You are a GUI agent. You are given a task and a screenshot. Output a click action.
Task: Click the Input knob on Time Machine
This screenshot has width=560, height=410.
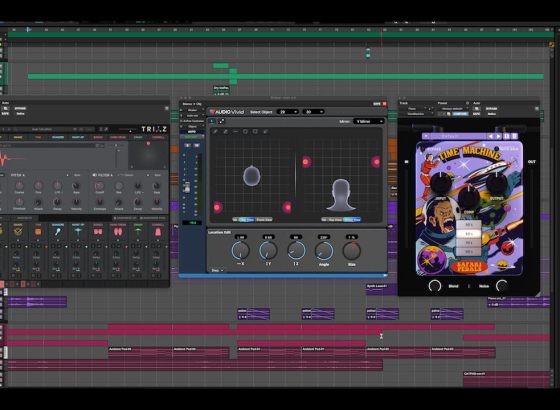[x=441, y=183]
